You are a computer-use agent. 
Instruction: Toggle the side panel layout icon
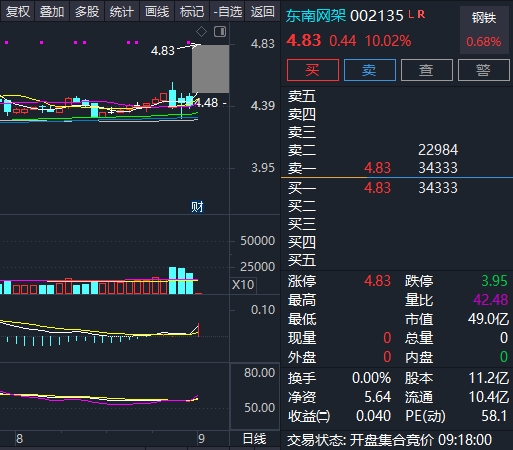point(220,32)
